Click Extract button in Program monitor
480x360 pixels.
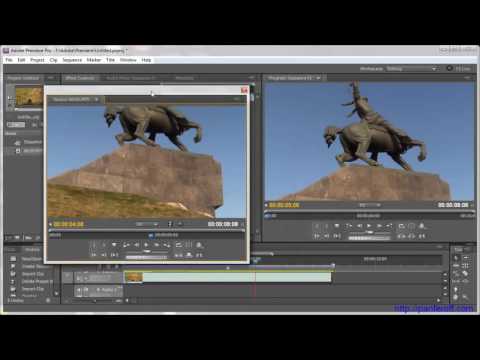click(412, 236)
